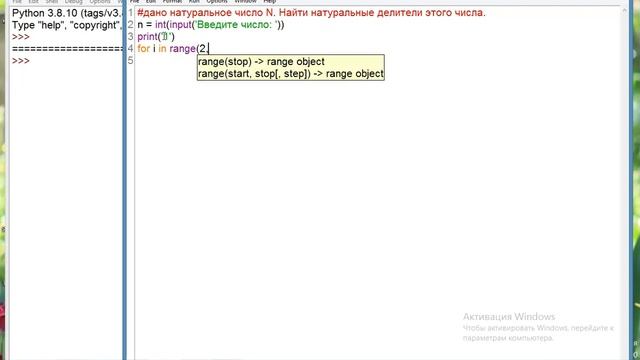Click line number 2 in the editor gutter
Screen dimensions: 640x360
[131, 24]
